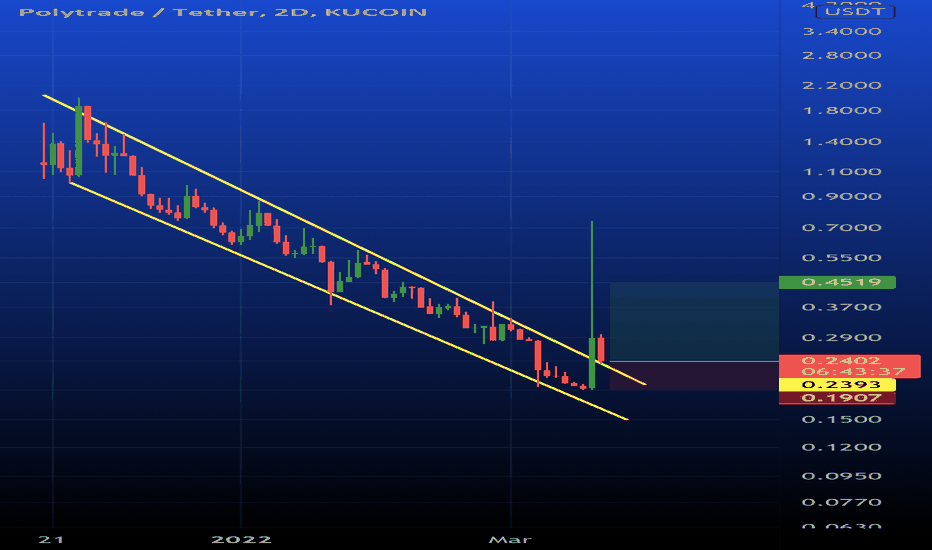Click the 1.8000 price axis value

[842, 111]
